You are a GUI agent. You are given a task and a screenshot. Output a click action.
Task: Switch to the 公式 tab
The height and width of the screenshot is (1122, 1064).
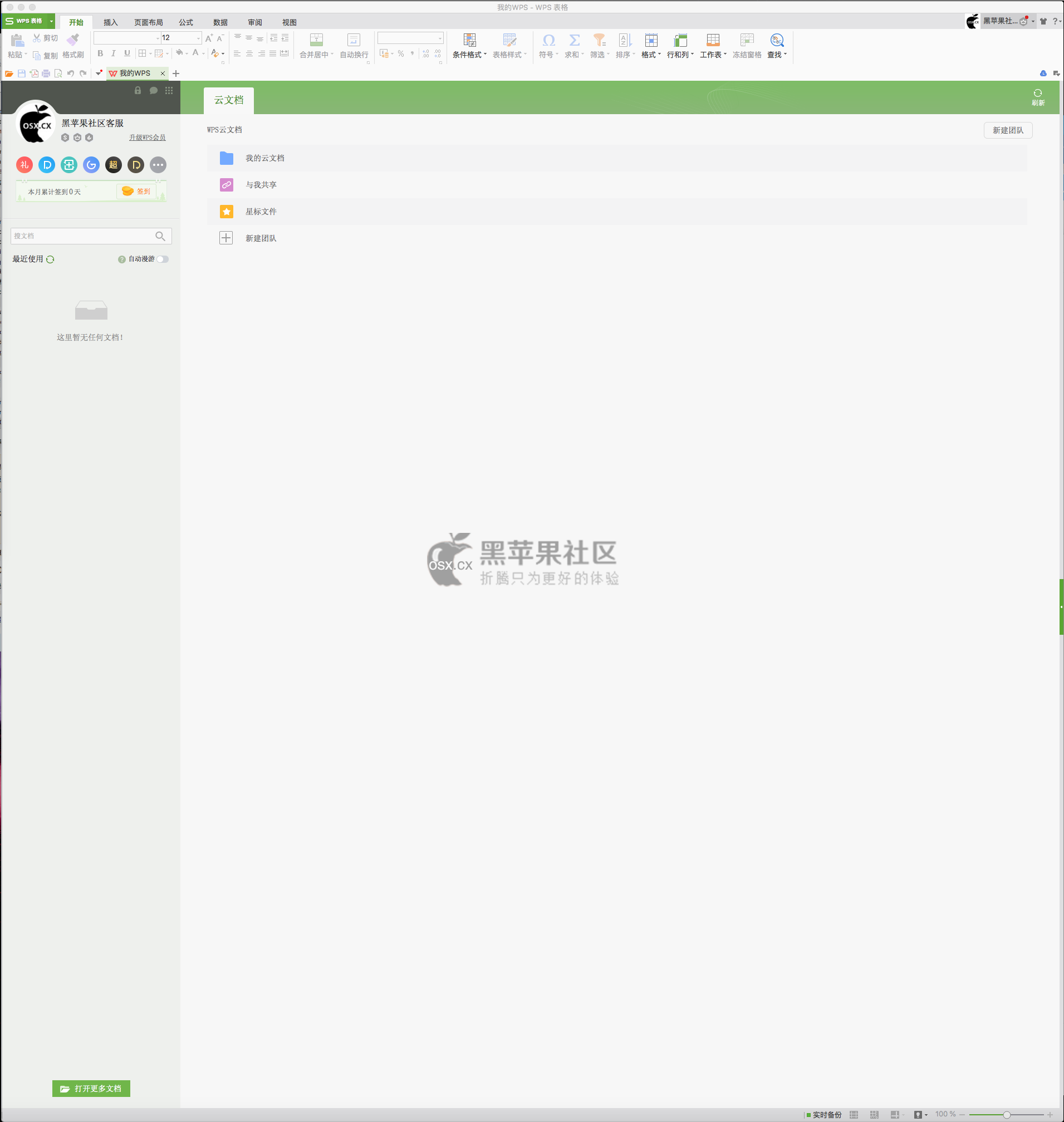click(186, 22)
